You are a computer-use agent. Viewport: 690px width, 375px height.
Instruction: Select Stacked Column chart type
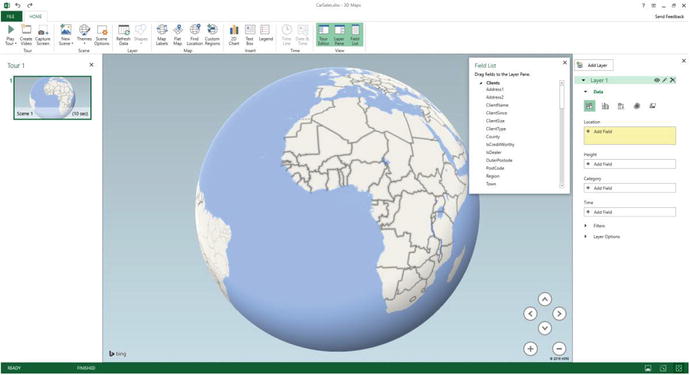pyautogui.click(x=590, y=106)
